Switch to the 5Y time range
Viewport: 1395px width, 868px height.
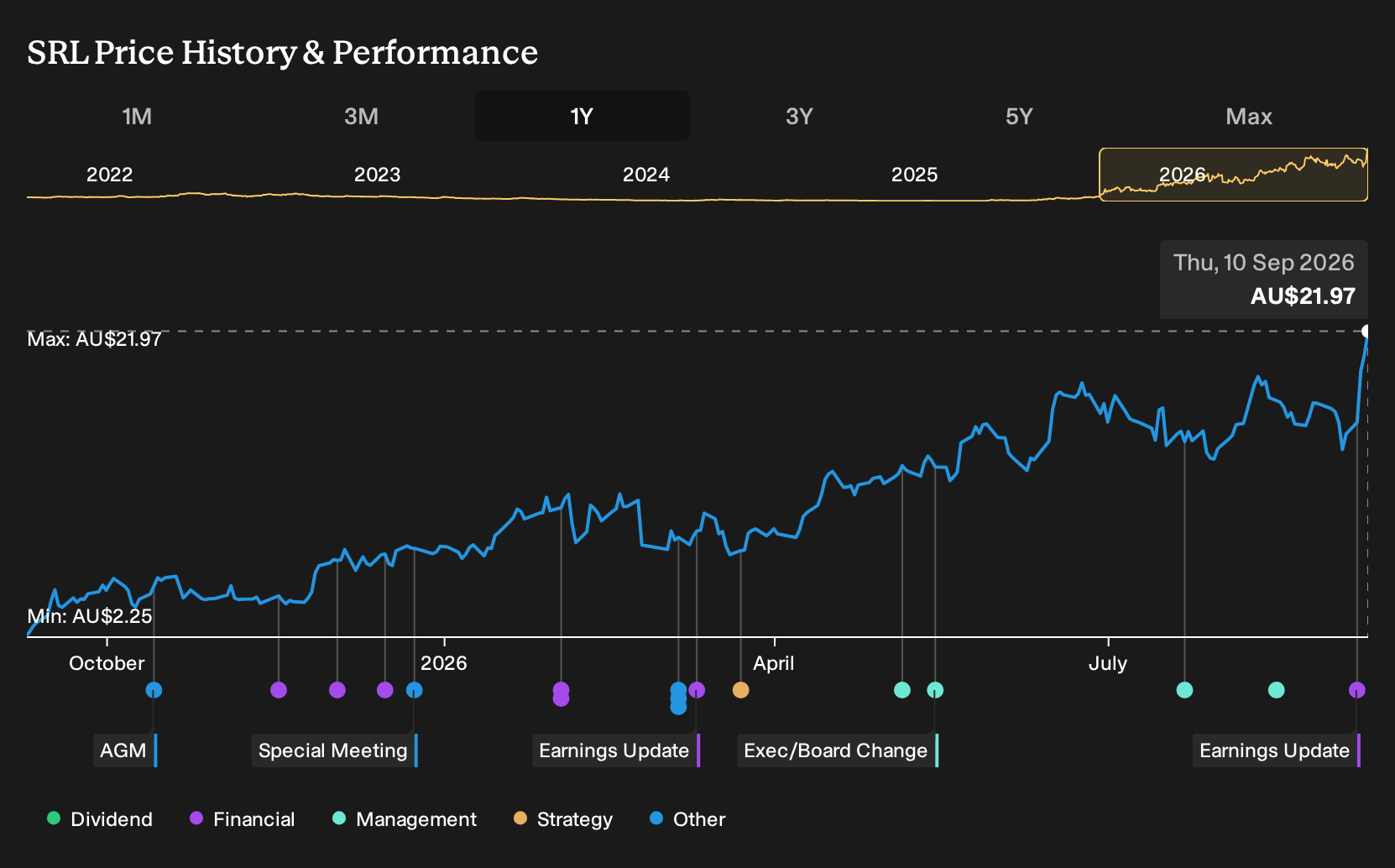1019,116
